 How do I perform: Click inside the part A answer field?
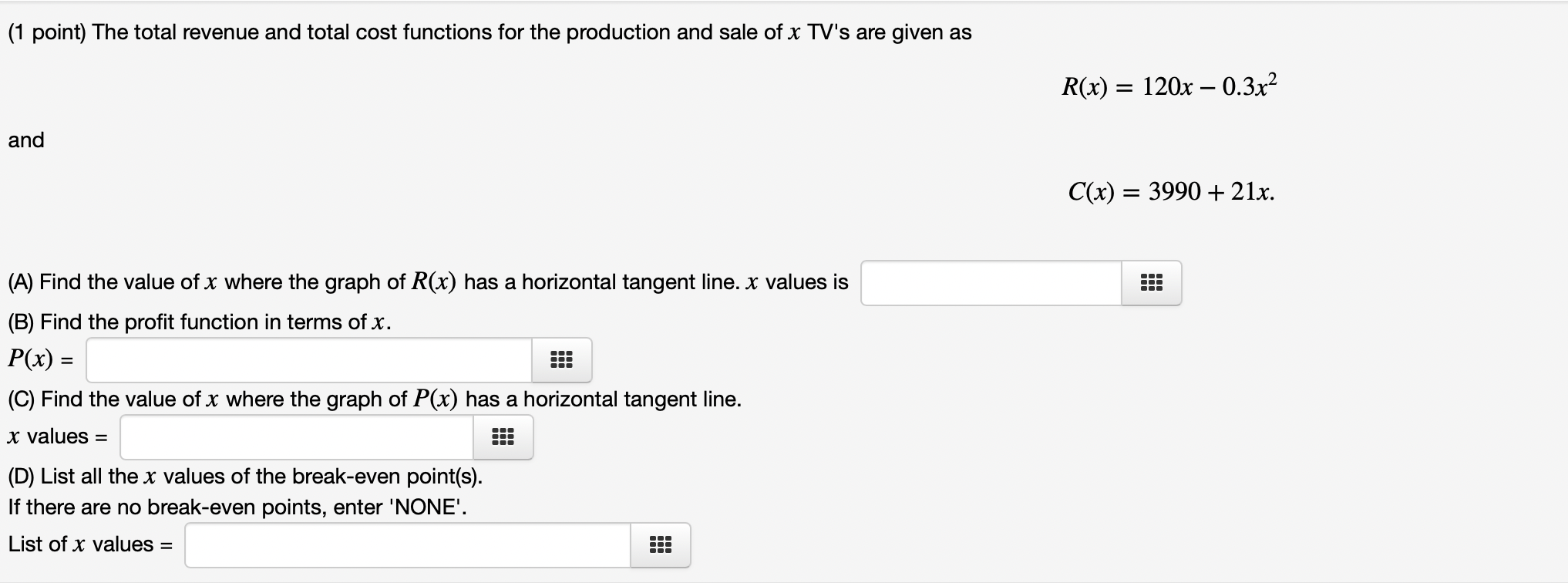click(991, 283)
